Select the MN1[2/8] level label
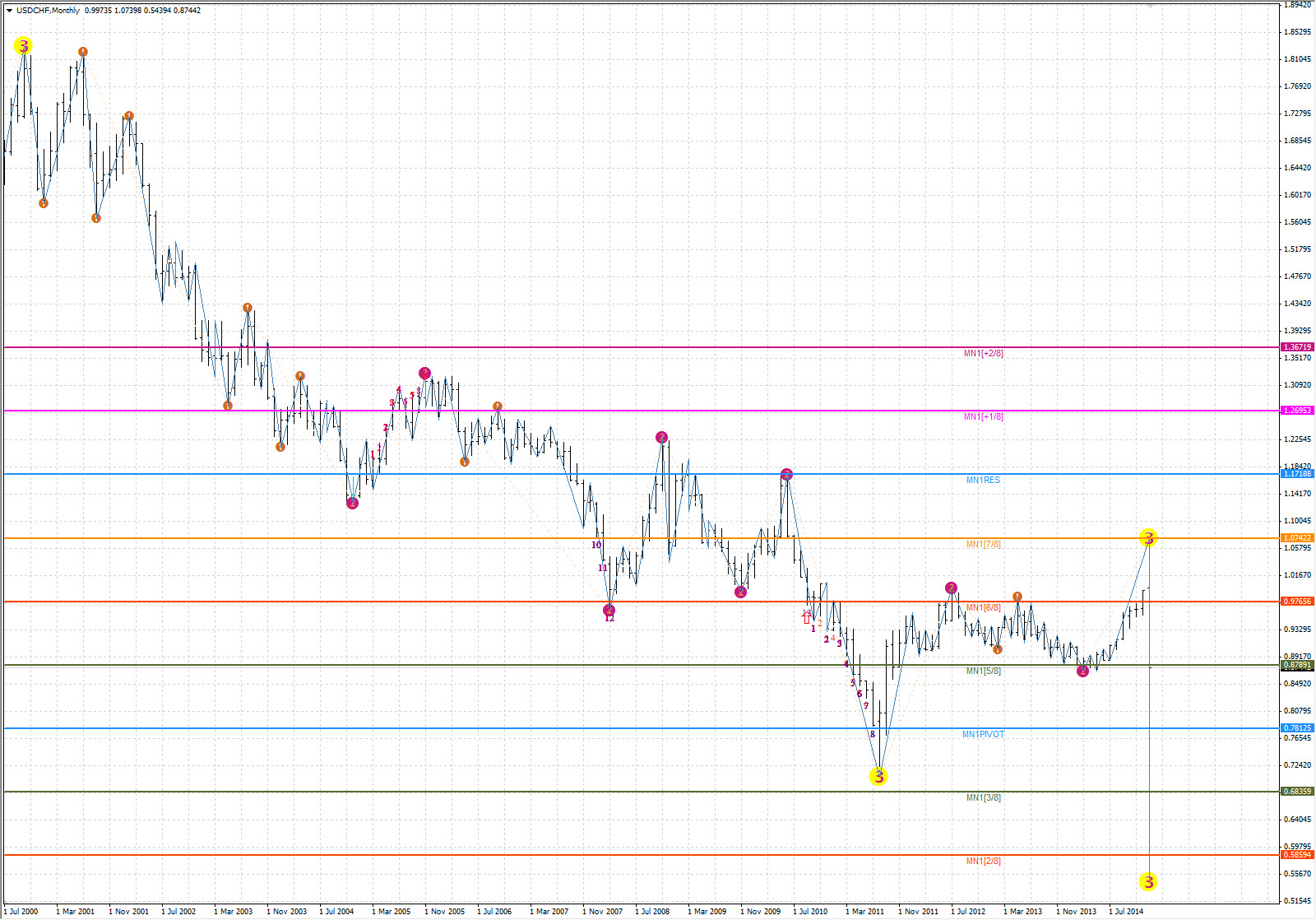Screen dimensions: 1316x920 (x=983, y=861)
